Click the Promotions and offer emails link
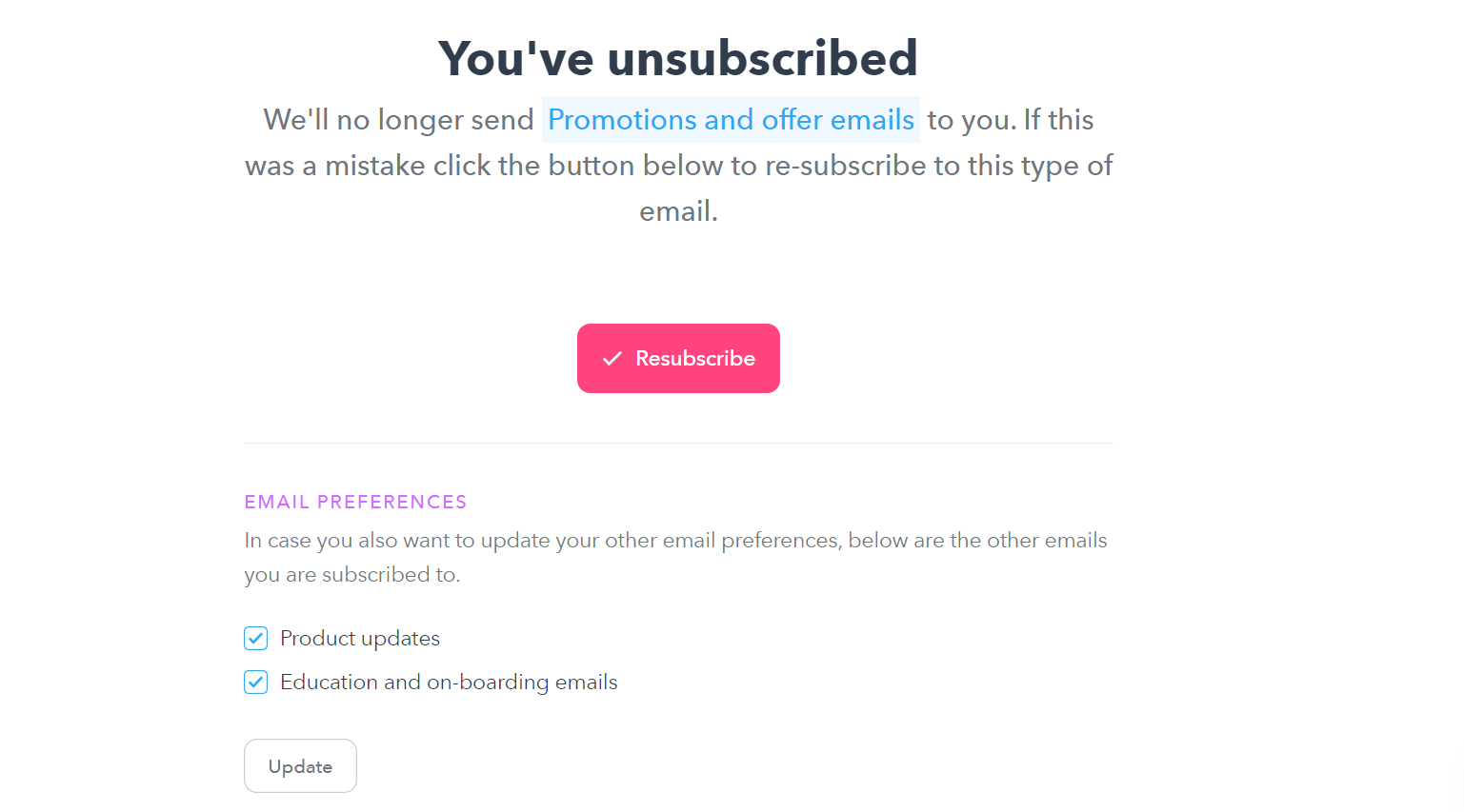Screen dimensions: 1464x812 pos(731,120)
